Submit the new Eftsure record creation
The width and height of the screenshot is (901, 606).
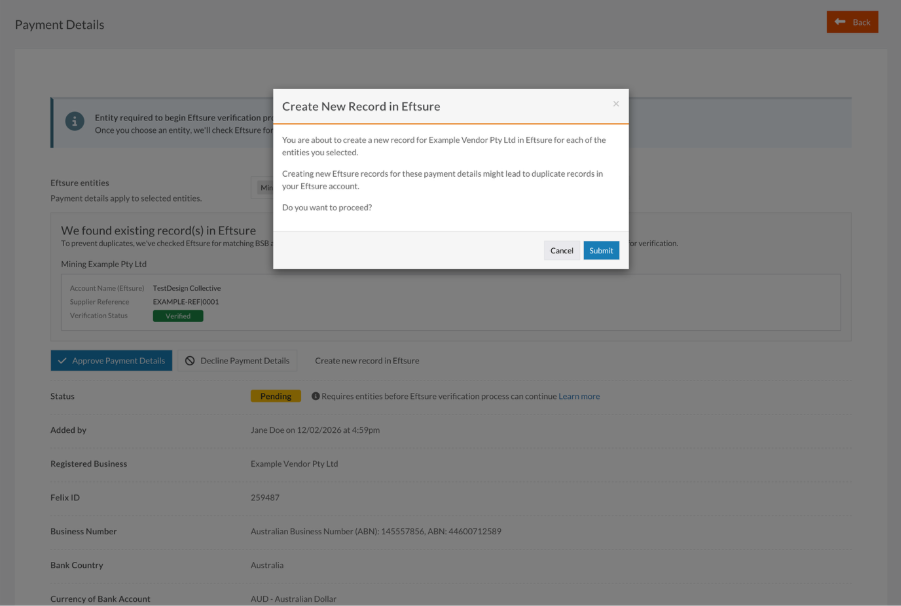600,250
